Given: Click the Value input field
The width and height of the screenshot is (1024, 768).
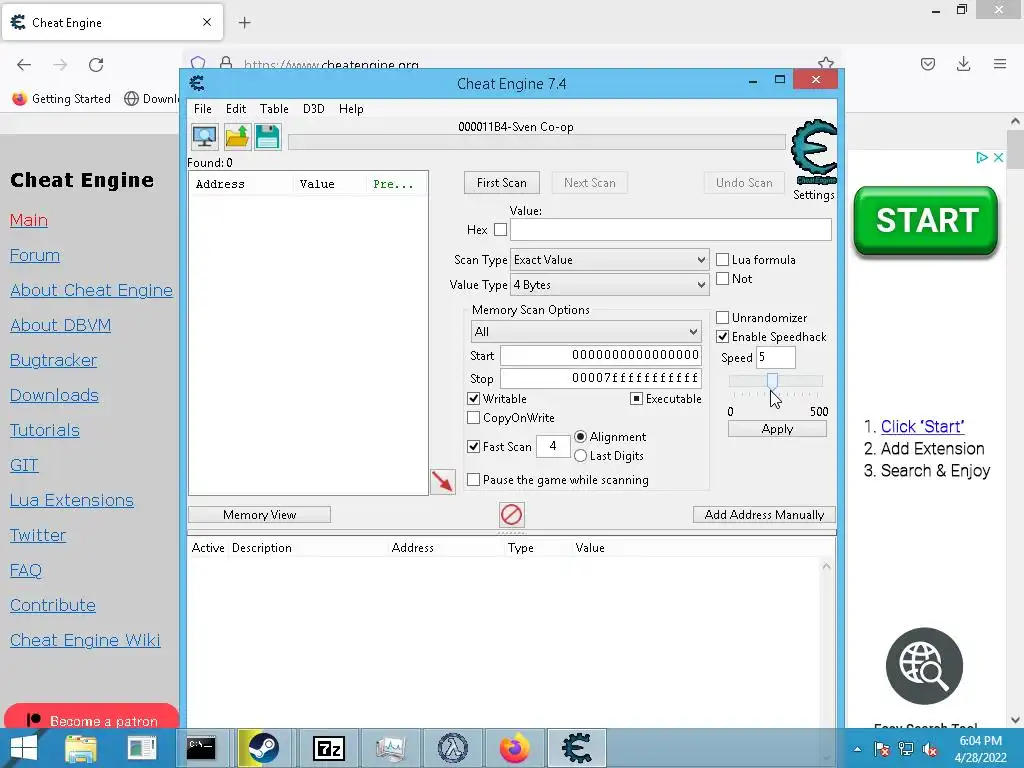Looking at the screenshot, I should [671, 229].
